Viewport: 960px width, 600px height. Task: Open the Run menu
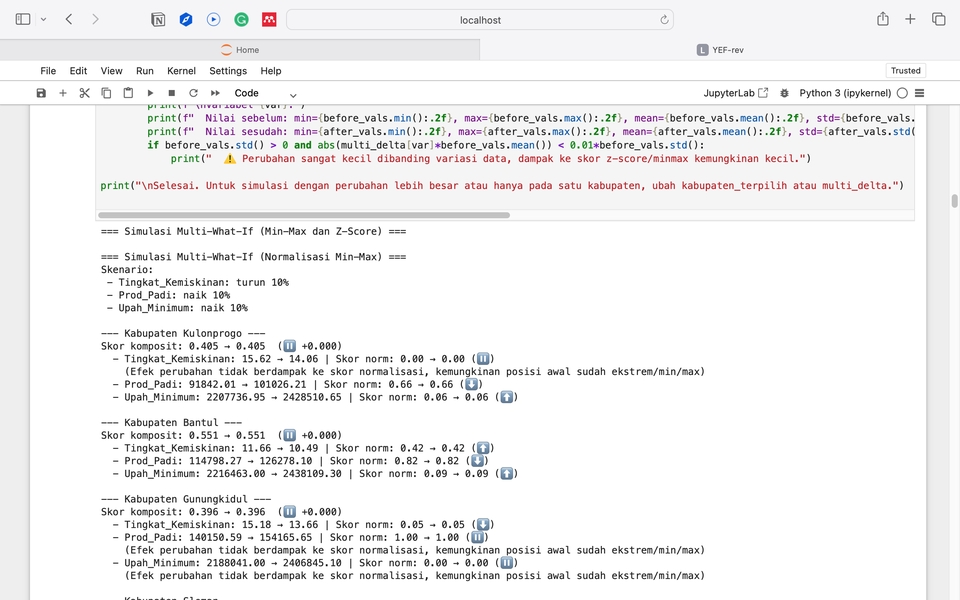coord(145,71)
